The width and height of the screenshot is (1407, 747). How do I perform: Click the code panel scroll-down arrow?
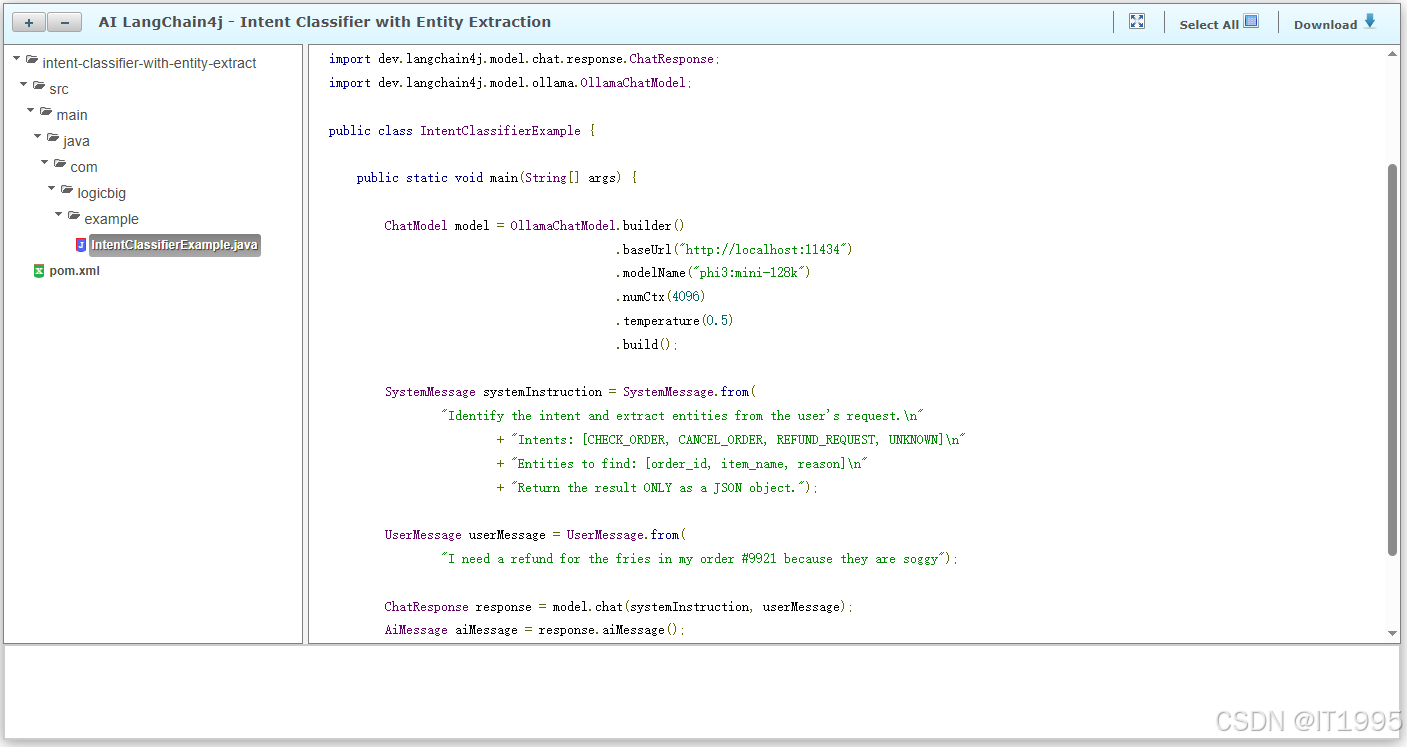(x=1393, y=633)
